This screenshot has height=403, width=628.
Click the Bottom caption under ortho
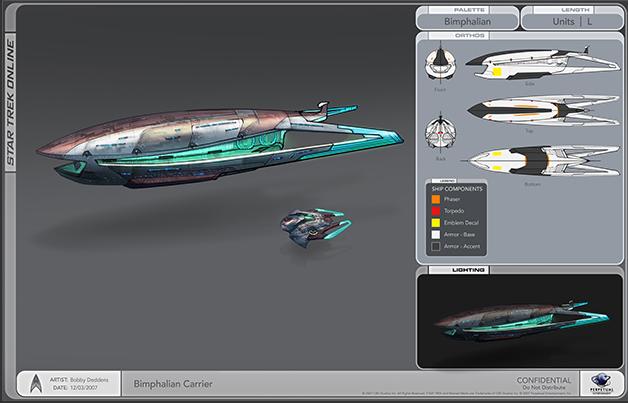tap(532, 184)
